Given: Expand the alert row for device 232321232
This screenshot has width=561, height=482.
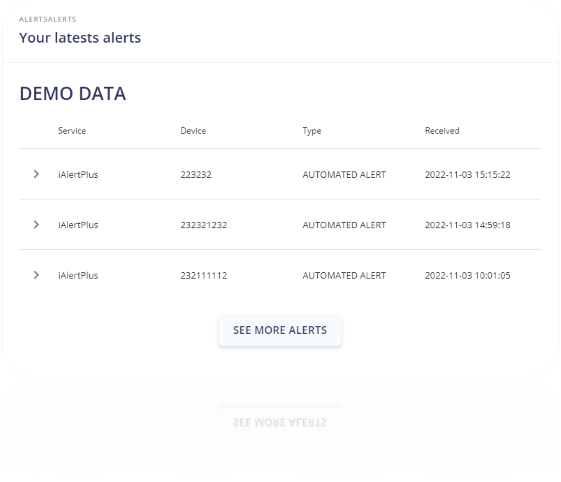Looking at the screenshot, I should coord(36,225).
